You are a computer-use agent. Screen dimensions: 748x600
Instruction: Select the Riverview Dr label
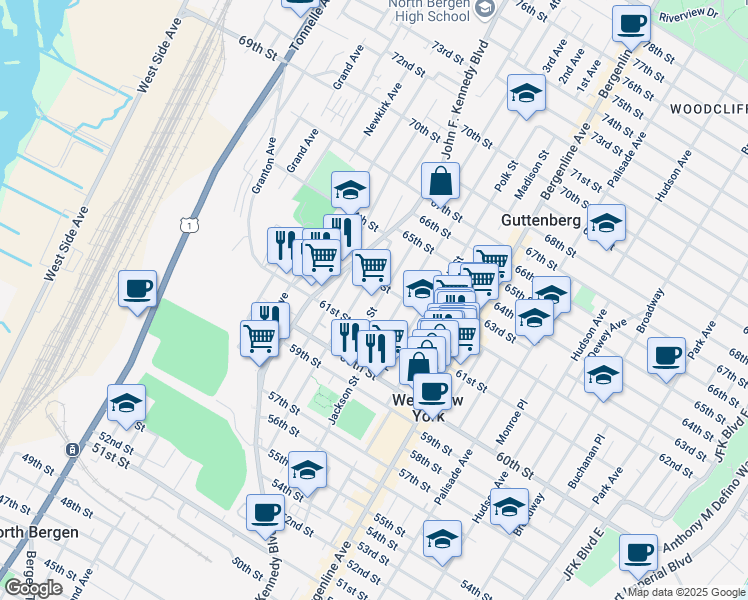point(688,14)
